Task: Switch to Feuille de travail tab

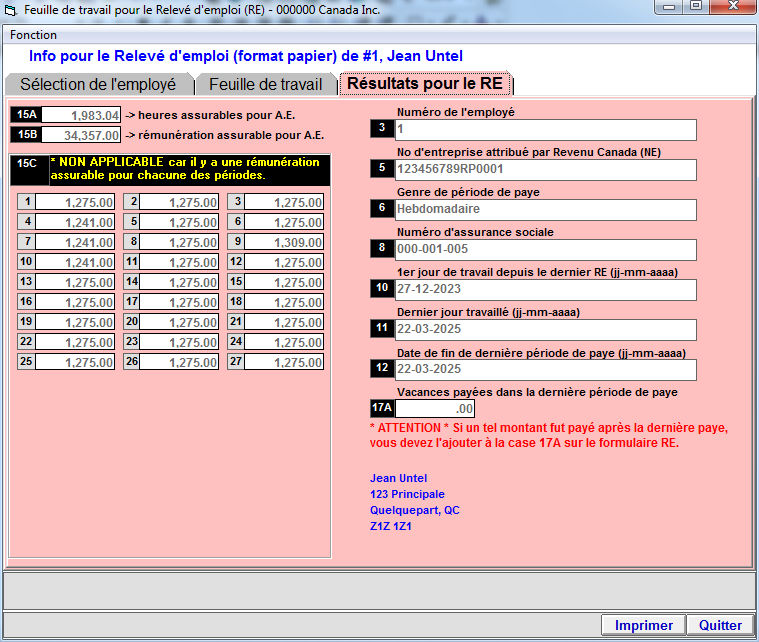Action: tap(265, 84)
